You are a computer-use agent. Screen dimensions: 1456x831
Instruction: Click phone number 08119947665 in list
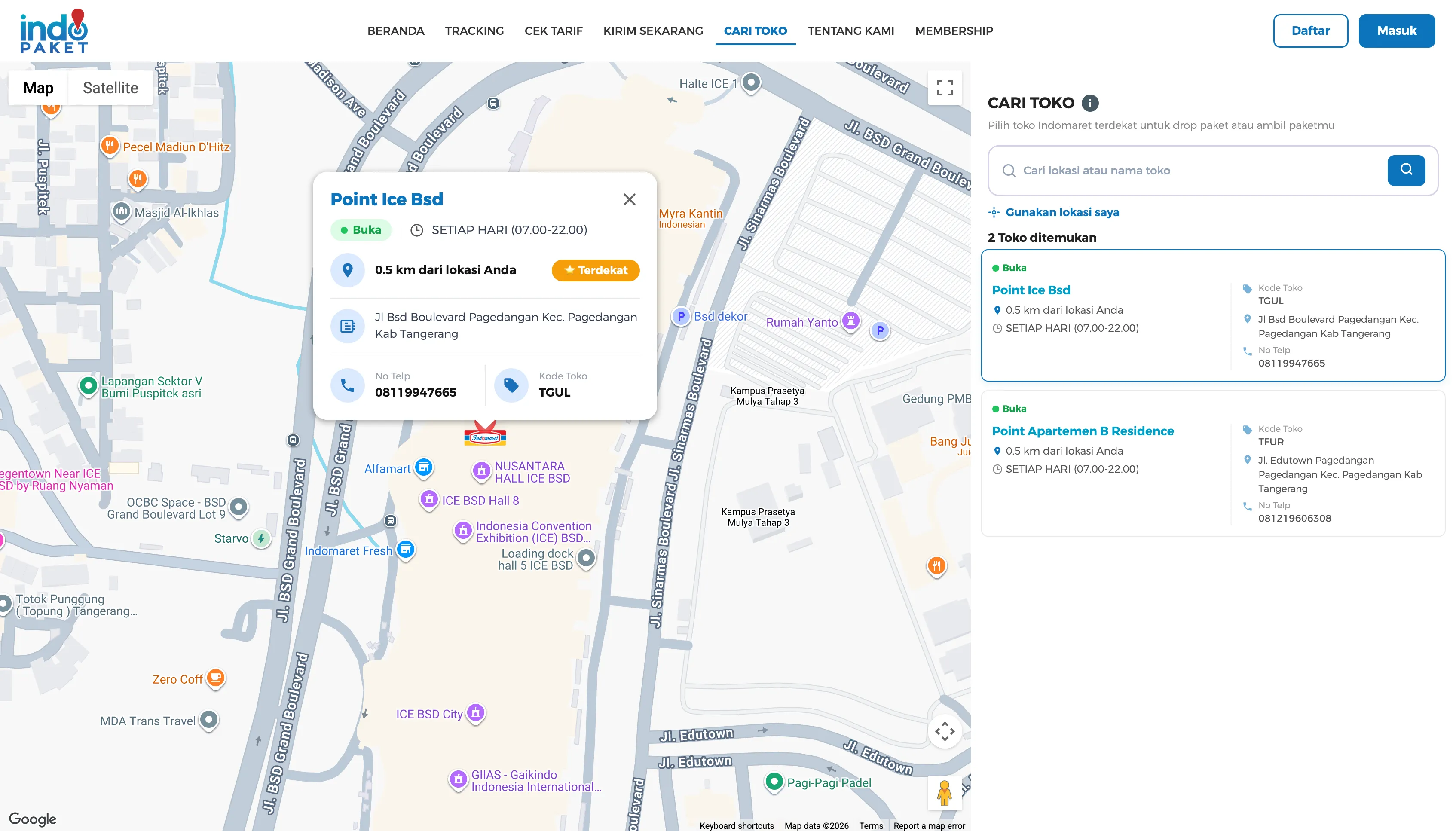pos(1291,363)
